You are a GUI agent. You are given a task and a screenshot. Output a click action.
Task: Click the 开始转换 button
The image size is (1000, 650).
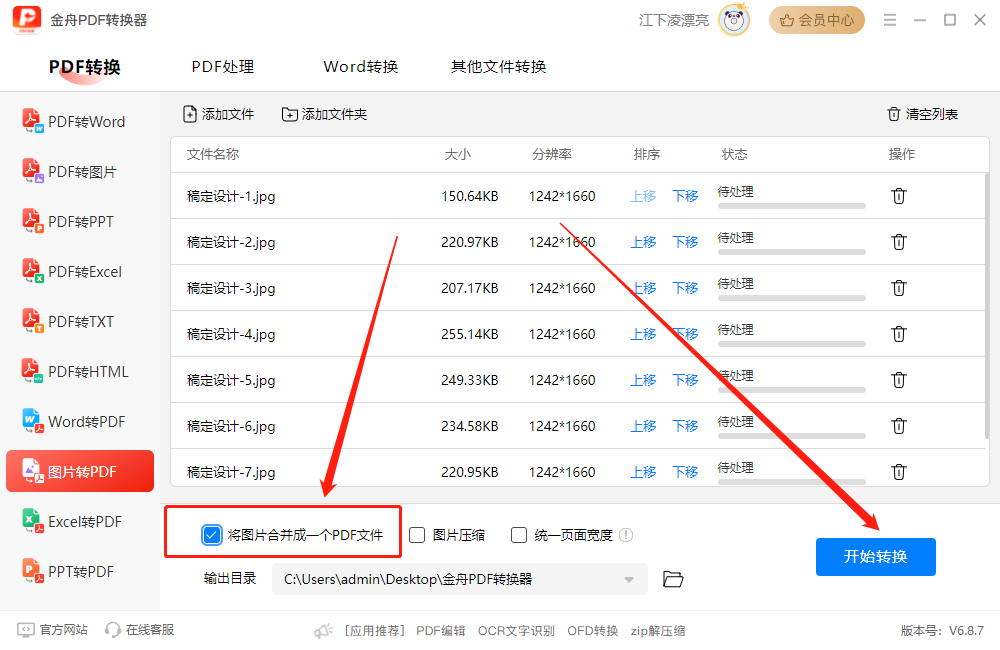[x=875, y=557]
